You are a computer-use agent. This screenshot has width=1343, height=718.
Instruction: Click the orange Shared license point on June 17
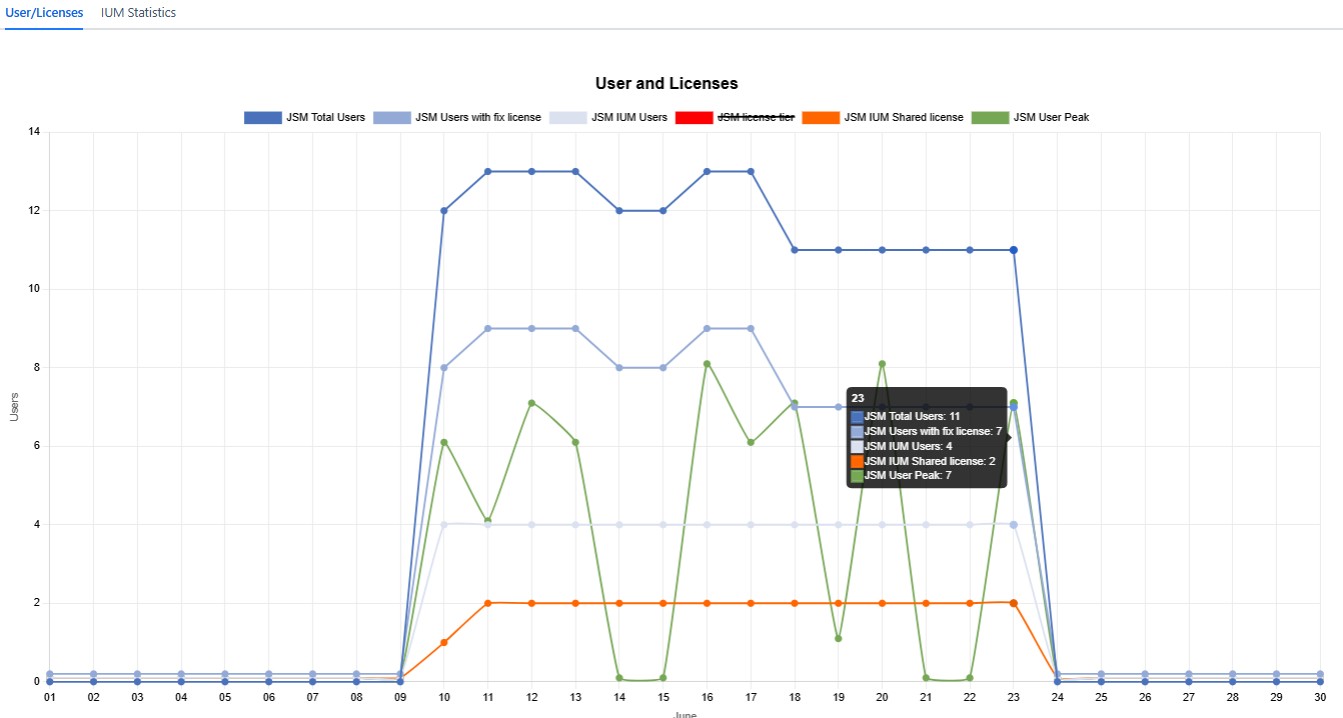(x=750, y=603)
